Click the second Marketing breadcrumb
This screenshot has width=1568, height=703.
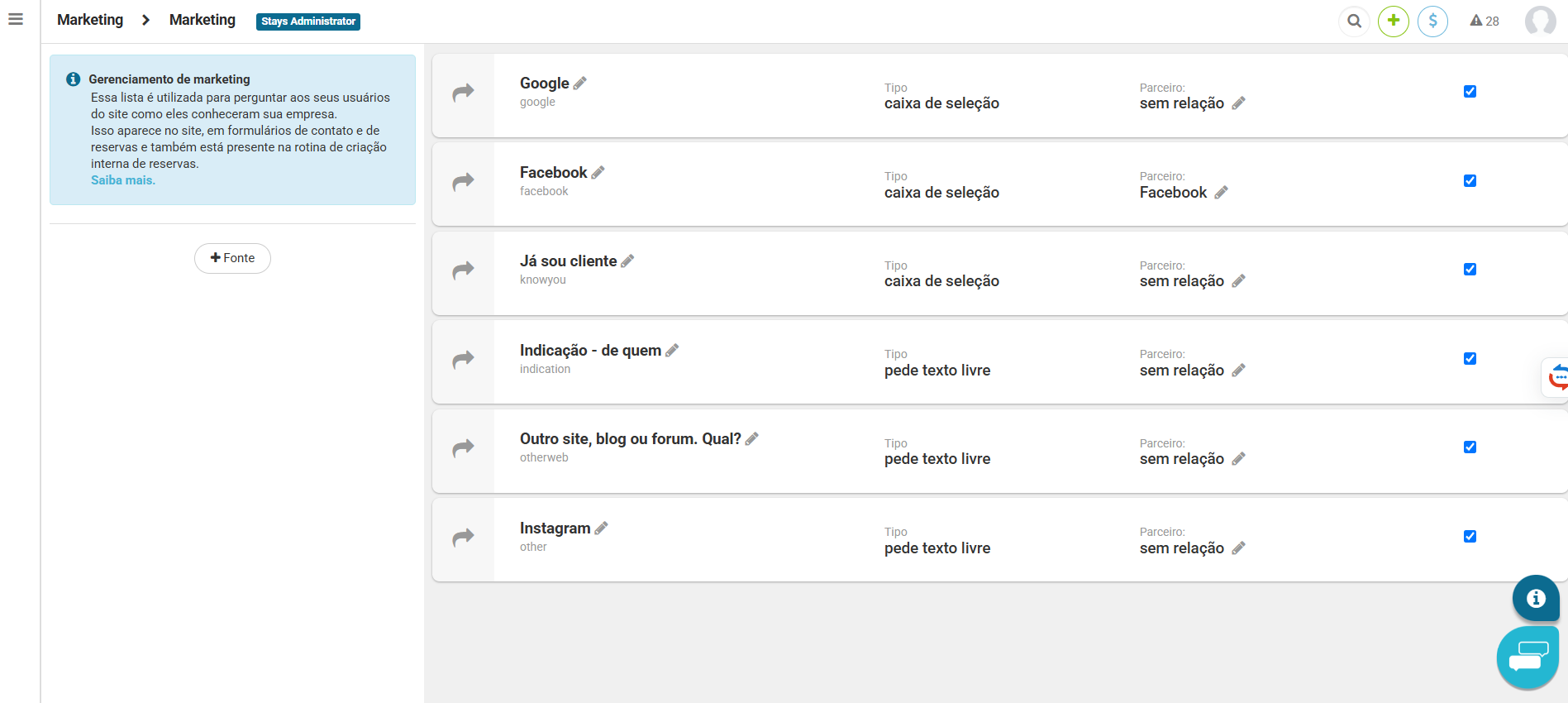203,20
